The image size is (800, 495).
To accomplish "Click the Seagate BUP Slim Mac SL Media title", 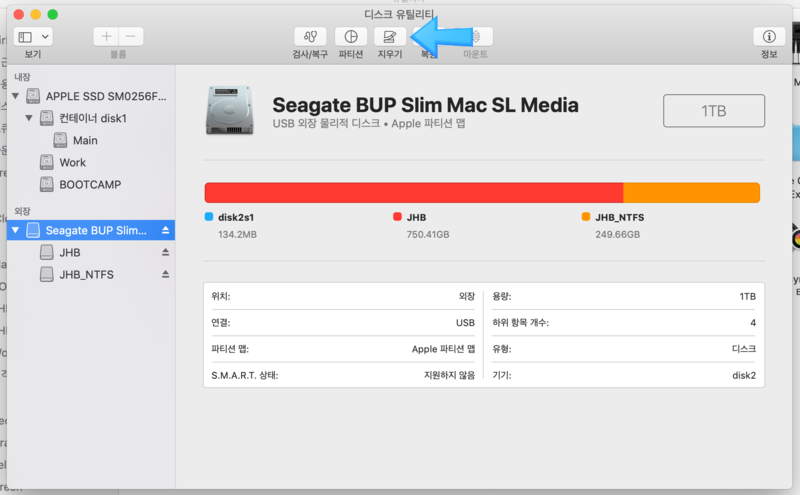I will click(x=426, y=105).
